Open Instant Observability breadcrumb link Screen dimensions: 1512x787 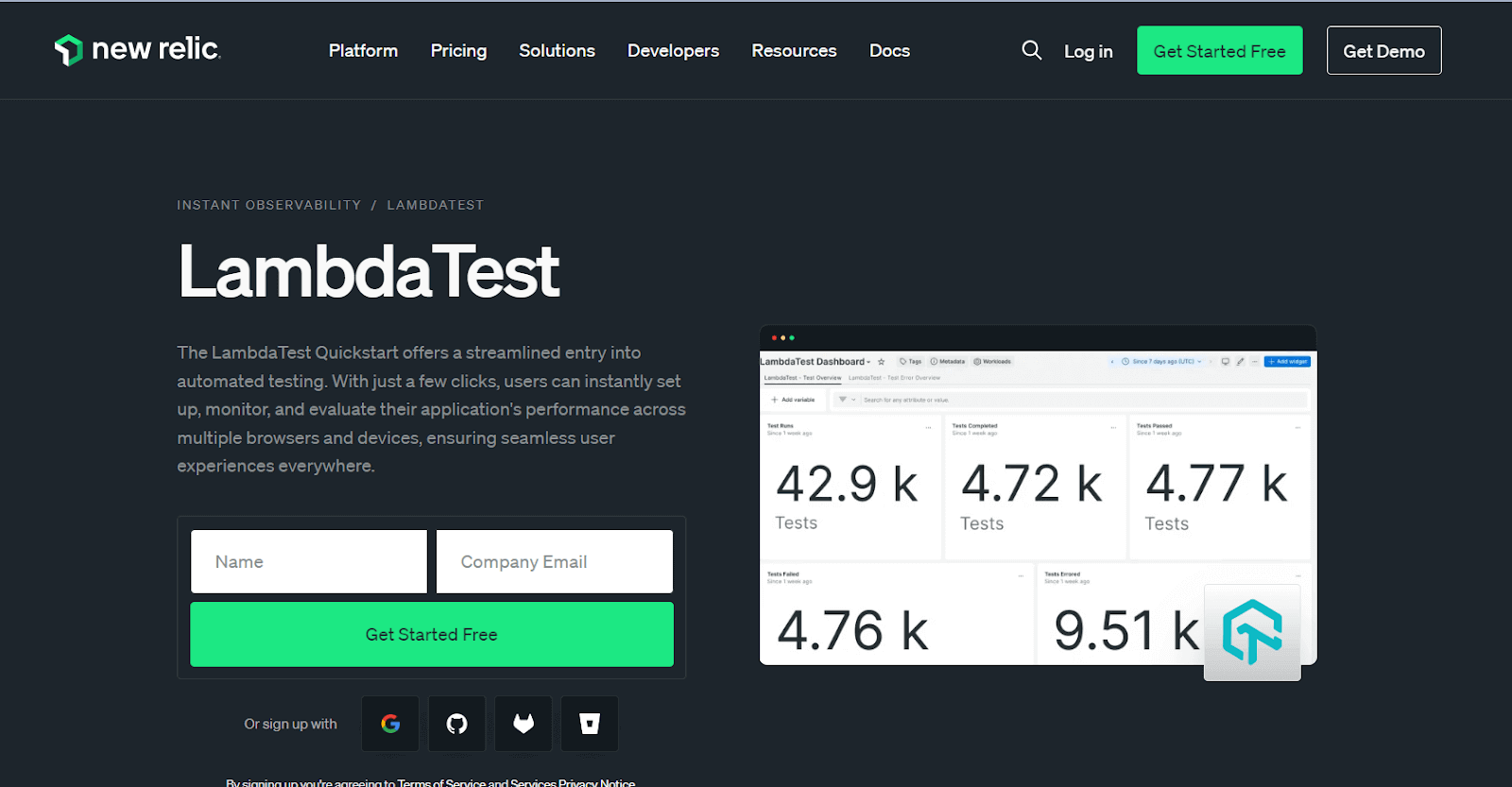point(269,205)
